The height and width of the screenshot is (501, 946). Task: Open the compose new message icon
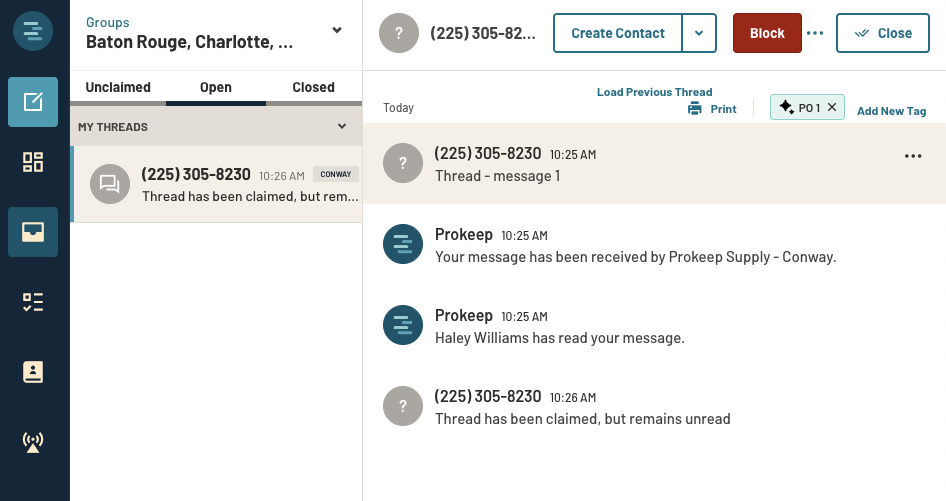tap(33, 102)
